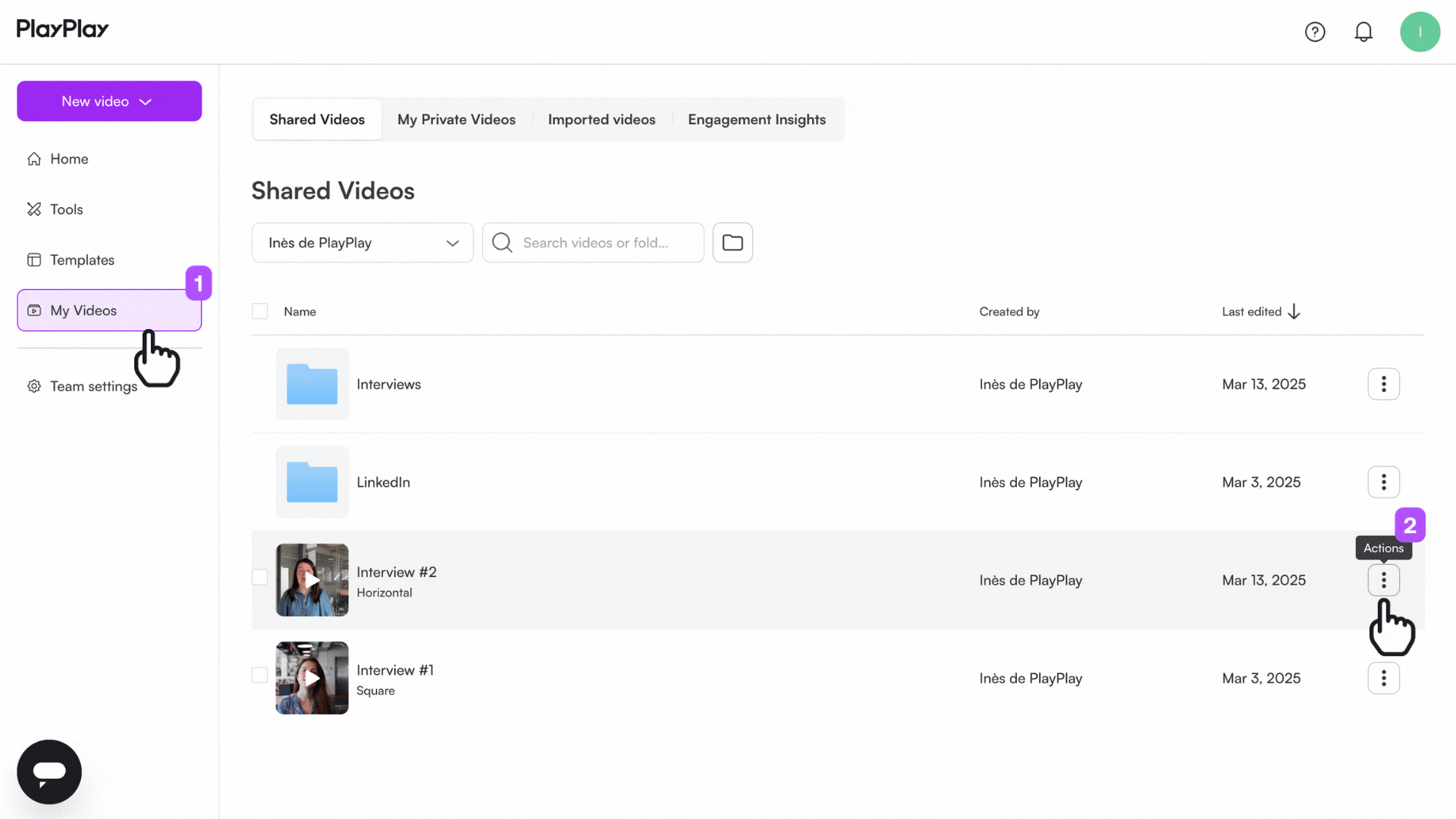Open the LinkedIn folder name
The height and width of the screenshot is (819, 1456).
pyautogui.click(x=383, y=482)
